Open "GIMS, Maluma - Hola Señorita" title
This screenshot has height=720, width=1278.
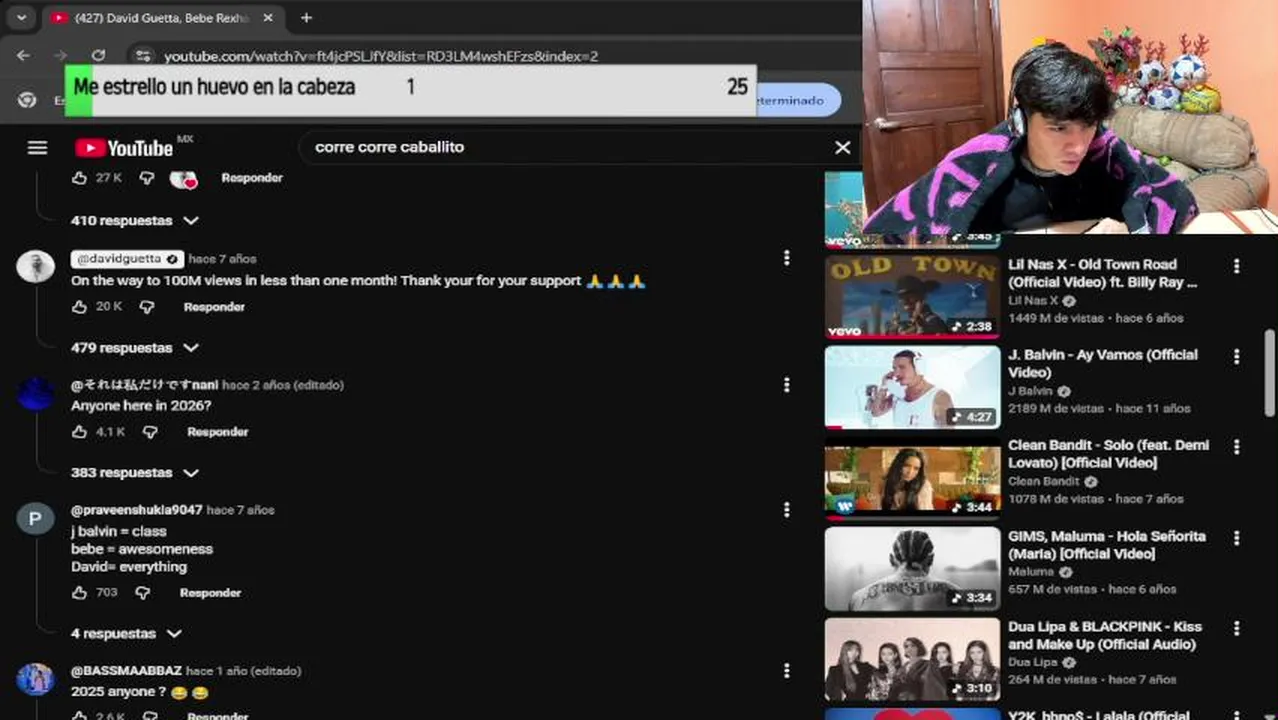click(x=1107, y=544)
